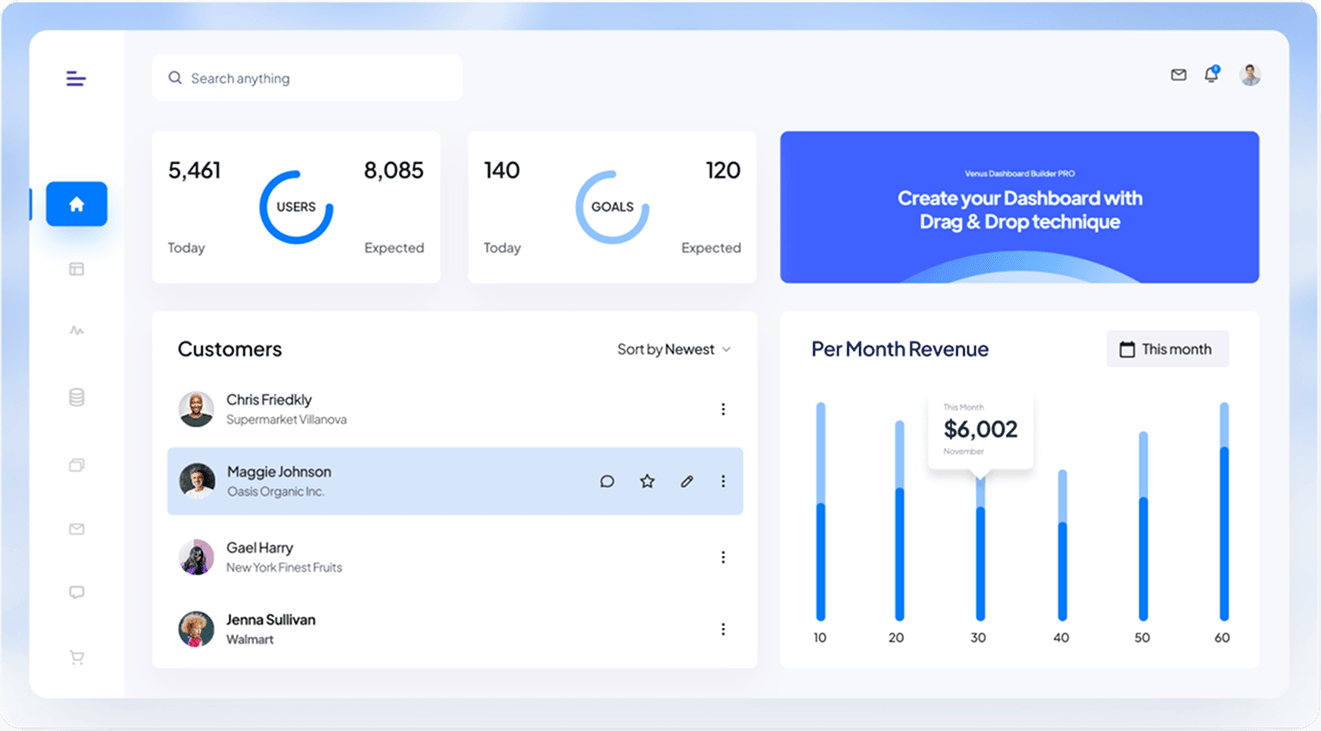Select Gael Harry's avatar

tap(196, 557)
